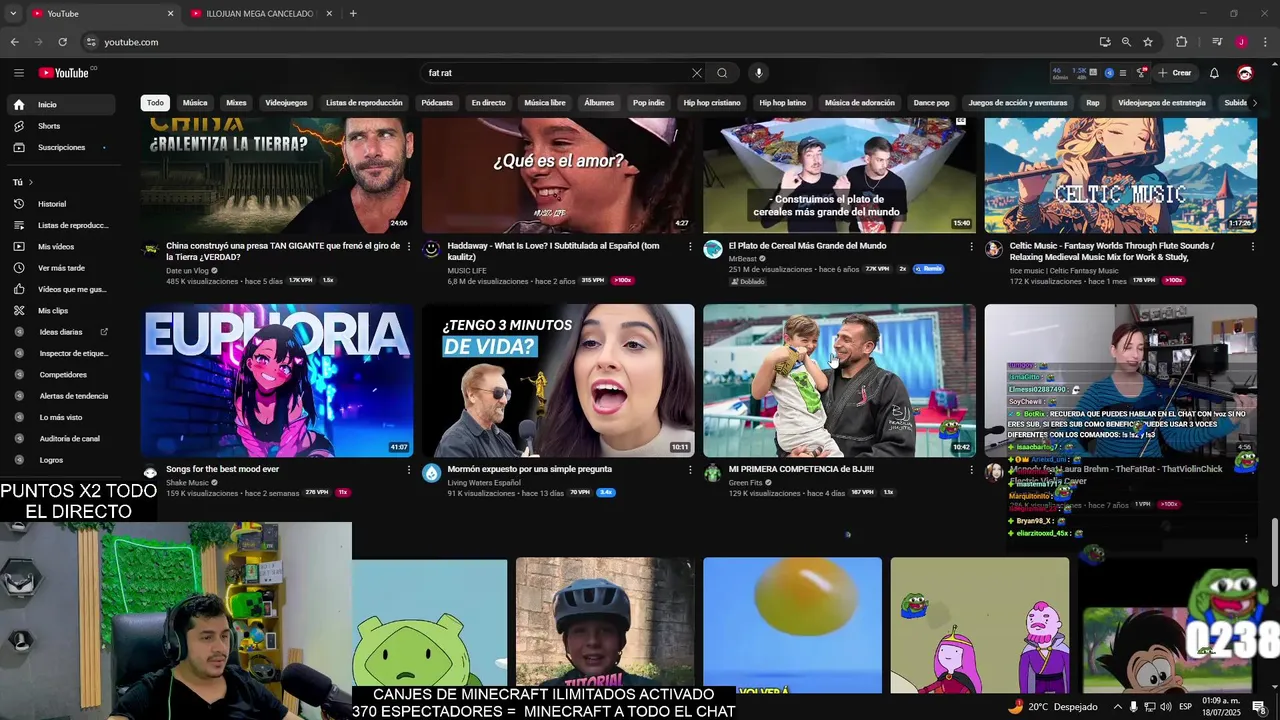Open the CELTIC MUSIC video thumbnail
Screen dimensions: 1280x720
1121,175
